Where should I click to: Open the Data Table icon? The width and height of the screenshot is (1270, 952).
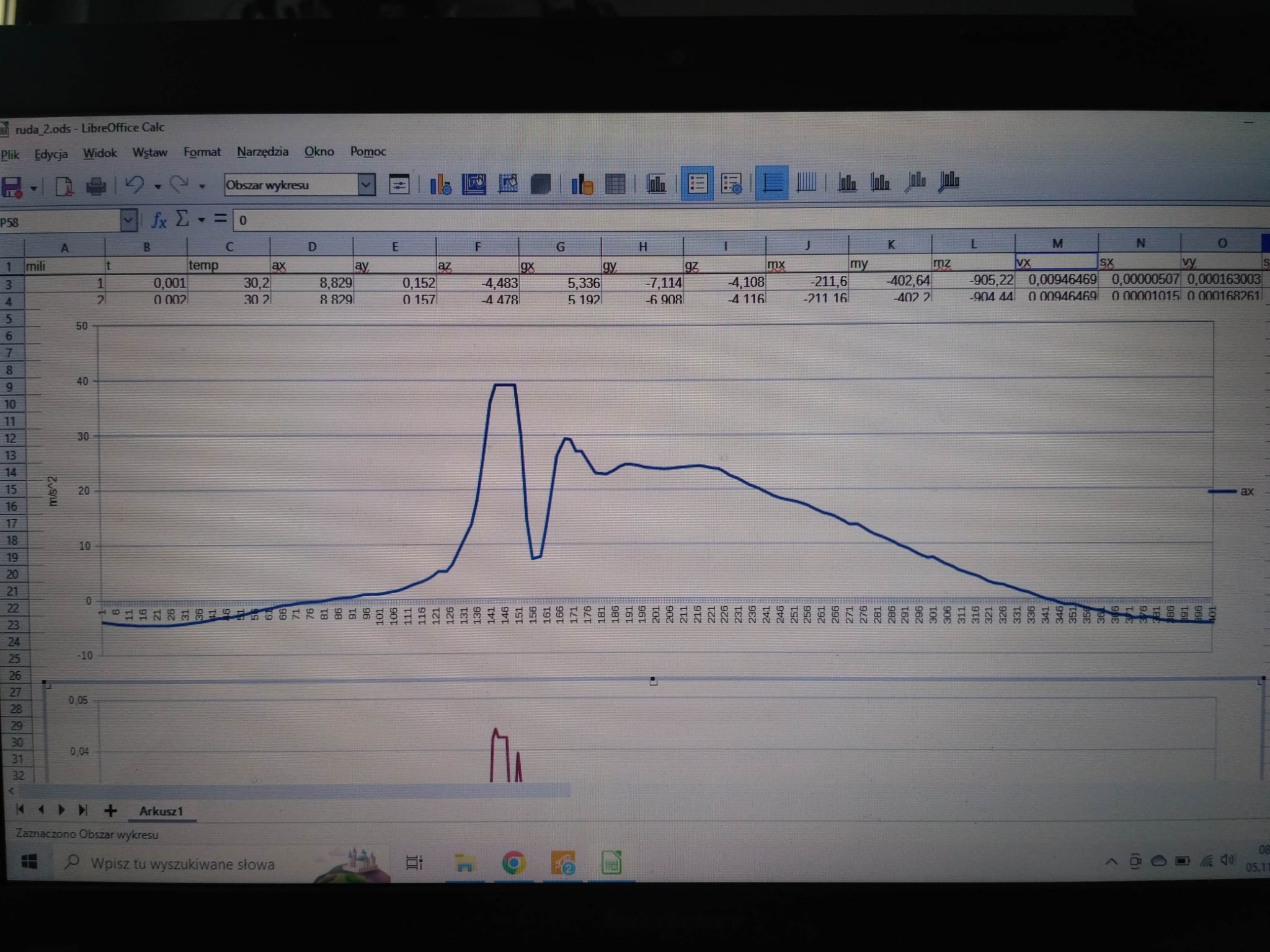615,184
